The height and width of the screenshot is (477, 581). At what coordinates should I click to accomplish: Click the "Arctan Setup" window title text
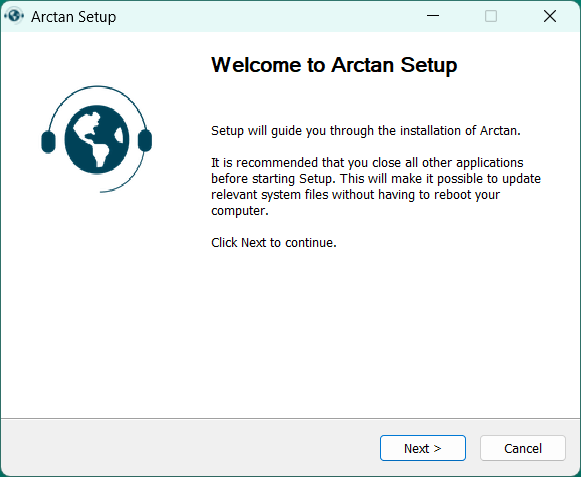point(73,17)
